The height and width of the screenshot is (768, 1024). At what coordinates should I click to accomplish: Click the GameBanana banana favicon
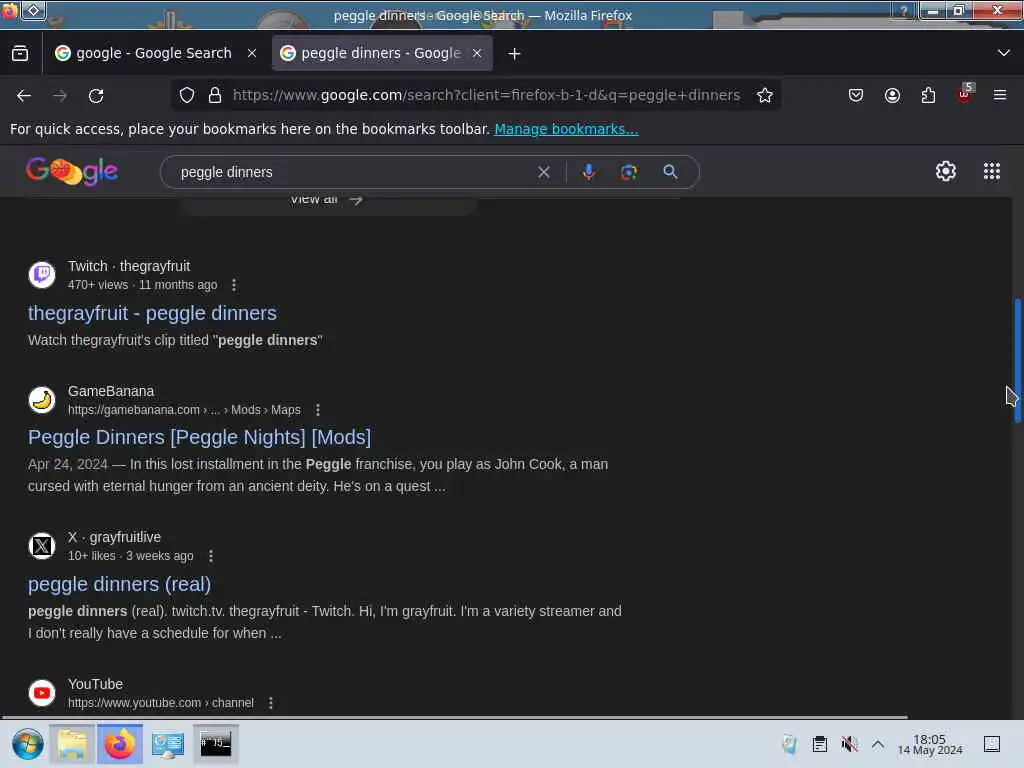(42, 400)
